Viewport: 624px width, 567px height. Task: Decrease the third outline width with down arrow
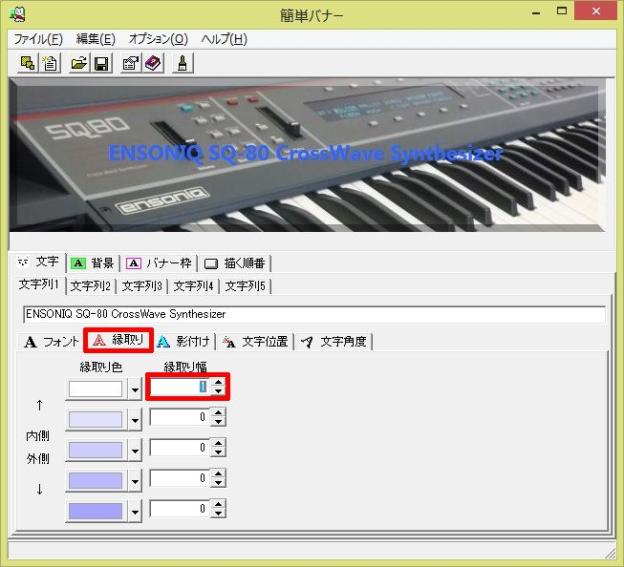coord(218,452)
